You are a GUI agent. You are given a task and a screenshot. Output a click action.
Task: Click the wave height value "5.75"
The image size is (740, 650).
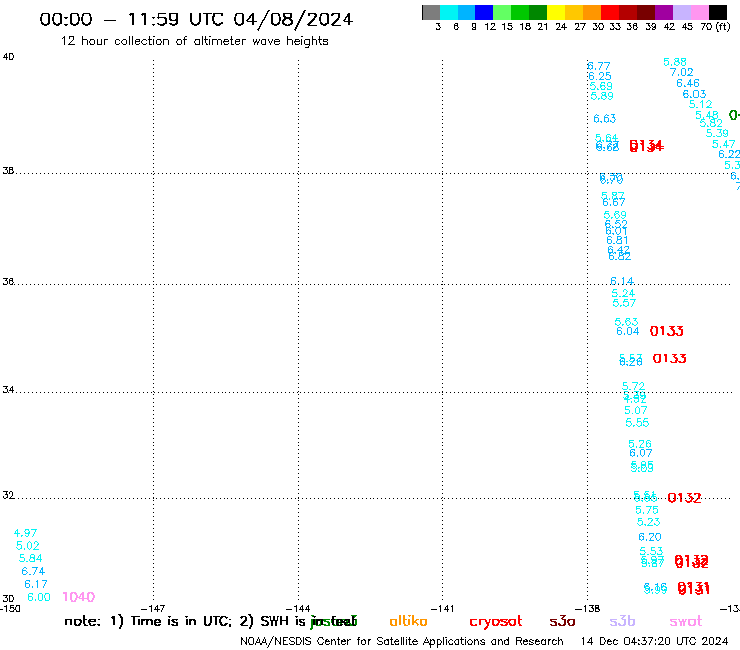(x=647, y=511)
